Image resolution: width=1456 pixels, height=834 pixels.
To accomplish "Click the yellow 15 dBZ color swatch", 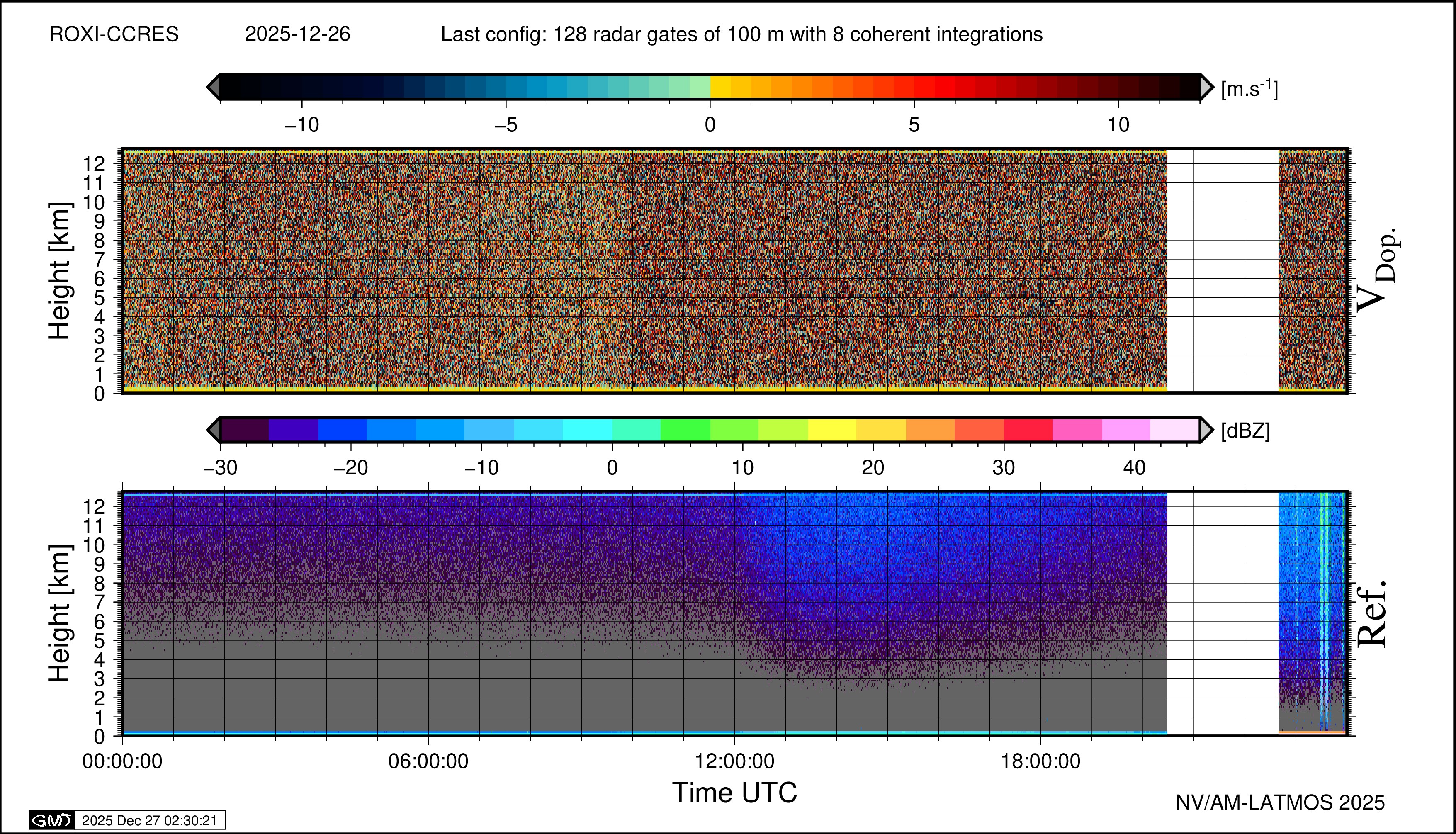I will (x=832, y=430).
